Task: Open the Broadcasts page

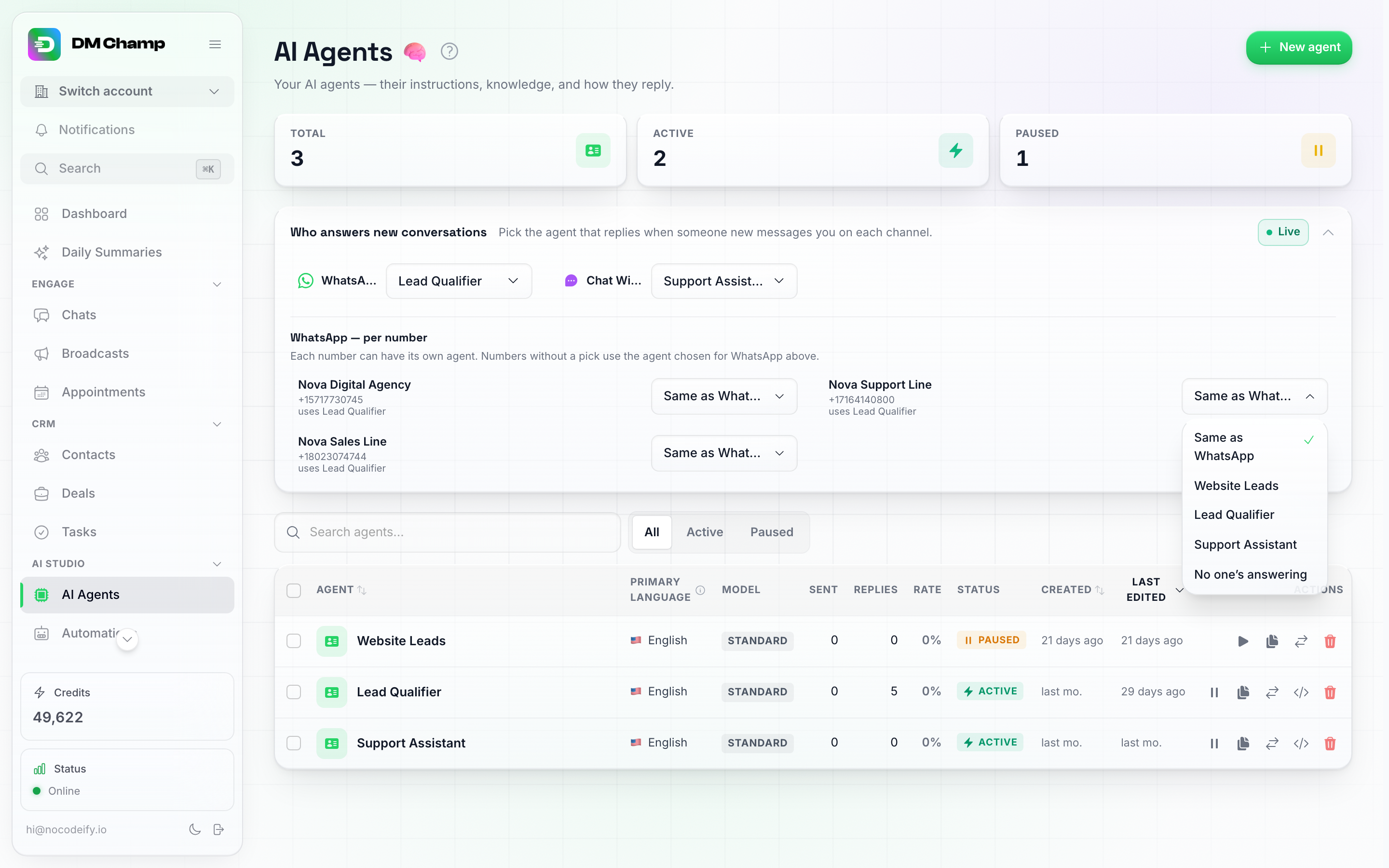Action: [x=127, y=353]
